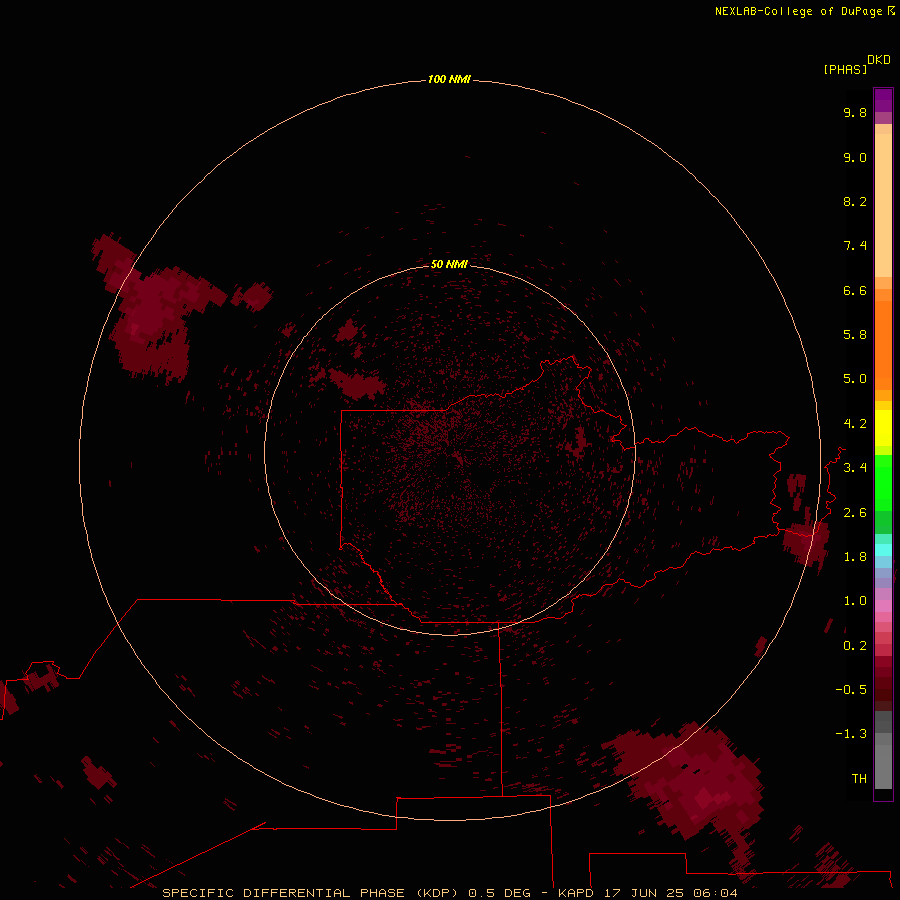Image resolution: width=900 pixels, height=900 pixels.
Task: Select the 5.0 scale value
Action: click(855, 379)
